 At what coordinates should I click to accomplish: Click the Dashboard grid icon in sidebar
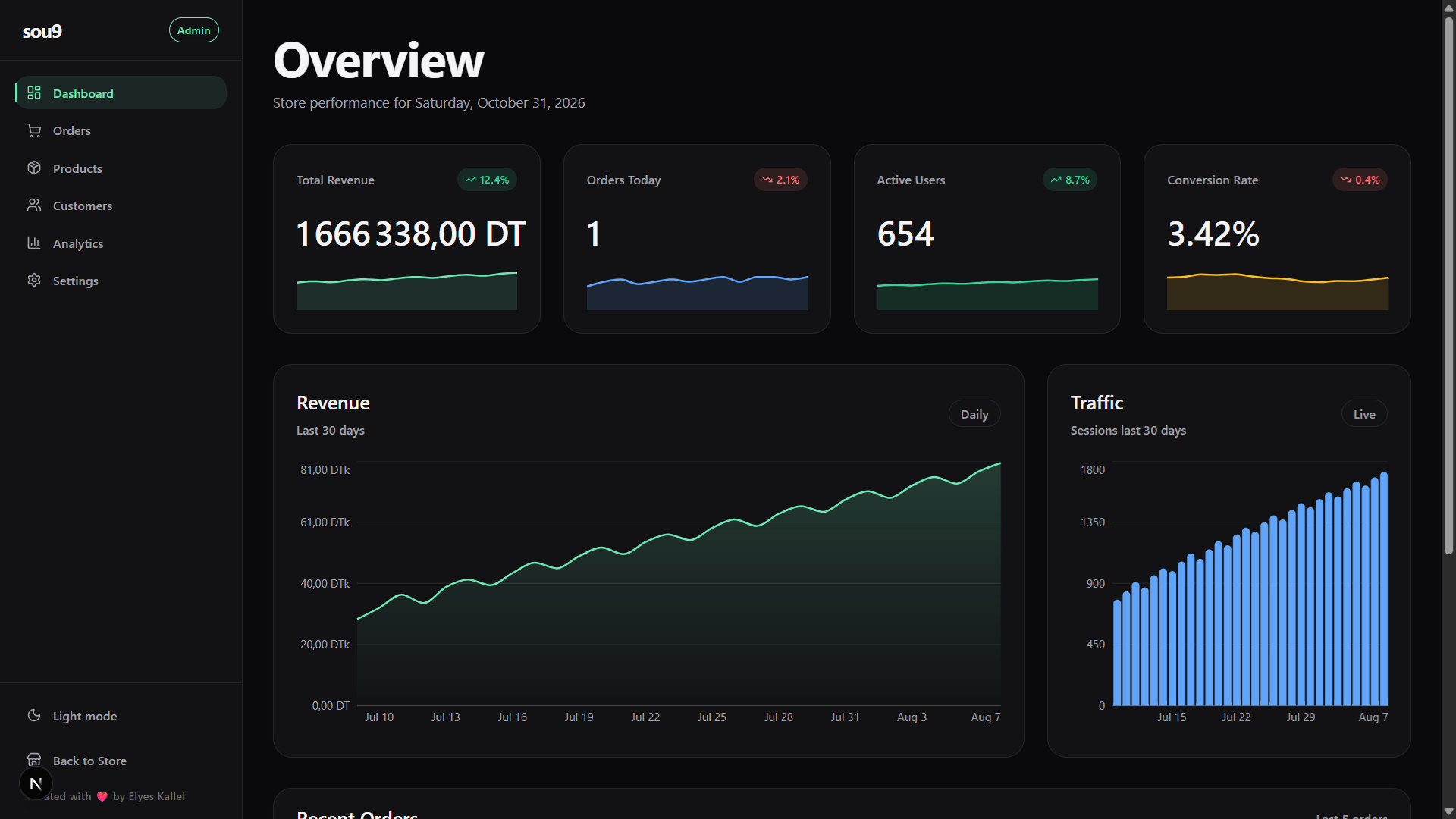(34, 93)
